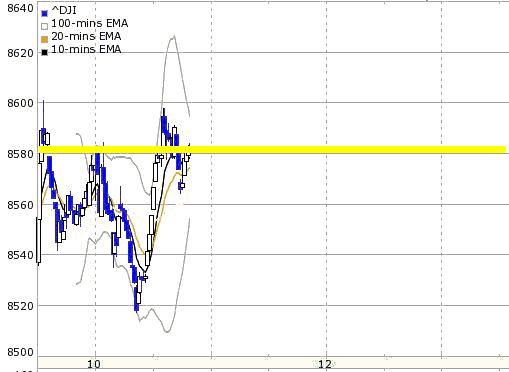Click the blue ^DJI legend swatch

coord(45,13)
